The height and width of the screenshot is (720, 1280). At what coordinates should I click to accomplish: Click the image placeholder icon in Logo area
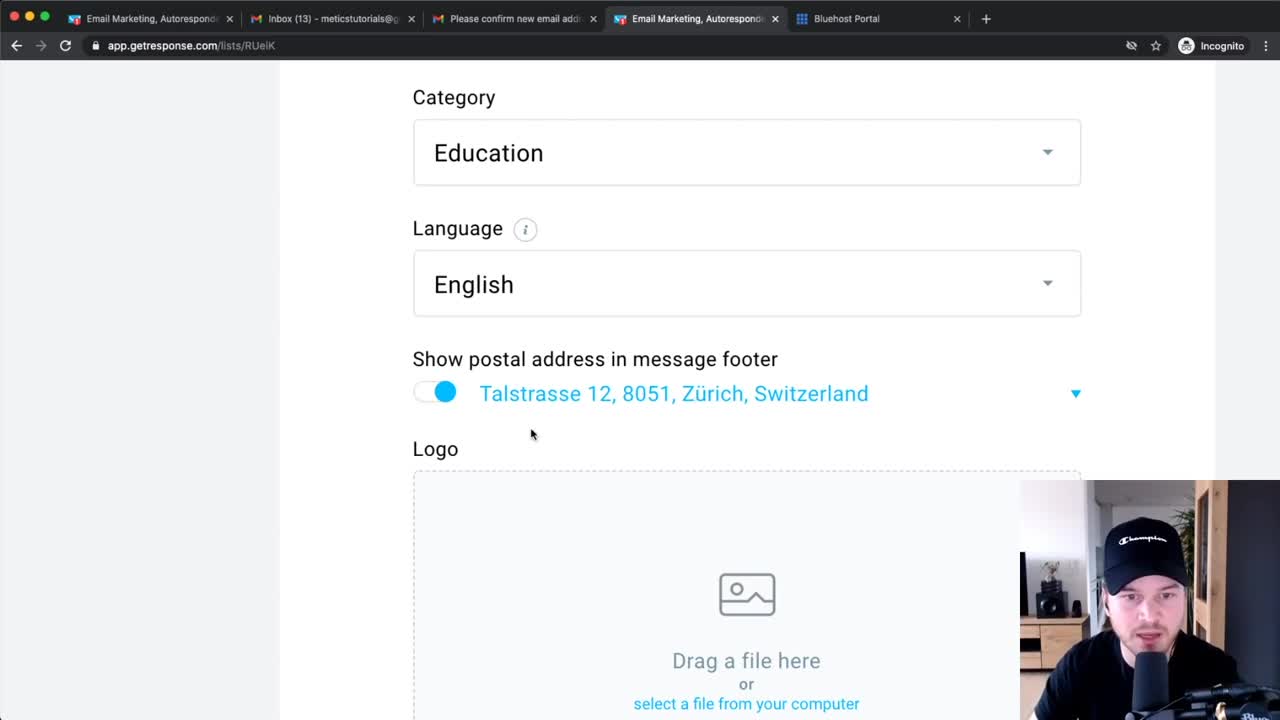(747, 594)
